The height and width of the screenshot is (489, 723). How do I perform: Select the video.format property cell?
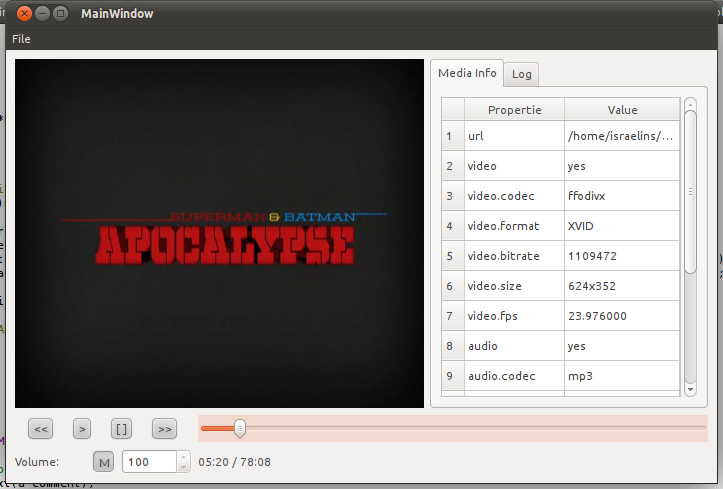click(x=514, y=226)
